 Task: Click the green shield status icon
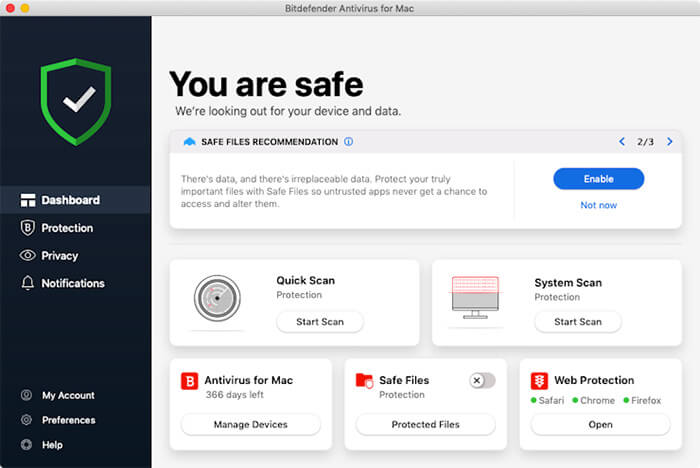pos(77,101)
